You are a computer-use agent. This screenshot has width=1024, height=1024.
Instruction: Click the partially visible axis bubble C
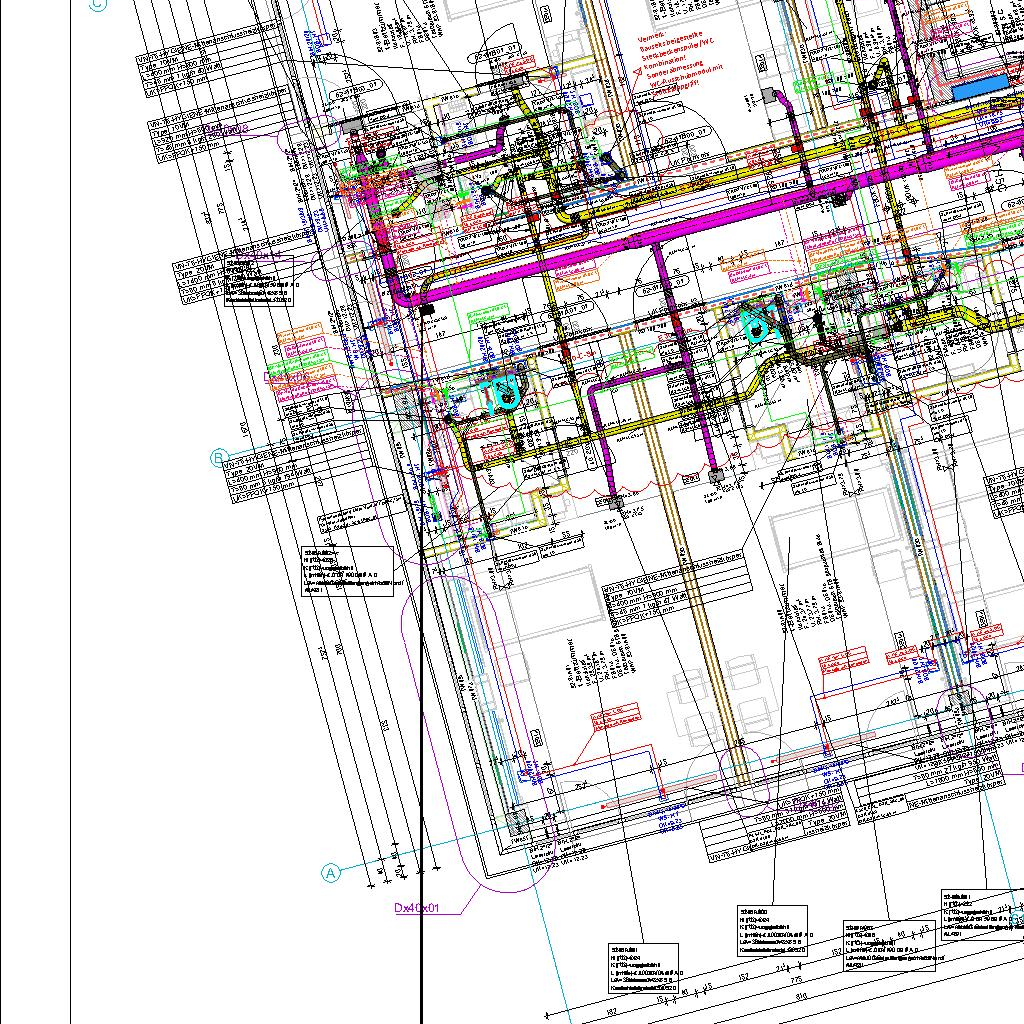pyautogui.click(x=98, y=5)
